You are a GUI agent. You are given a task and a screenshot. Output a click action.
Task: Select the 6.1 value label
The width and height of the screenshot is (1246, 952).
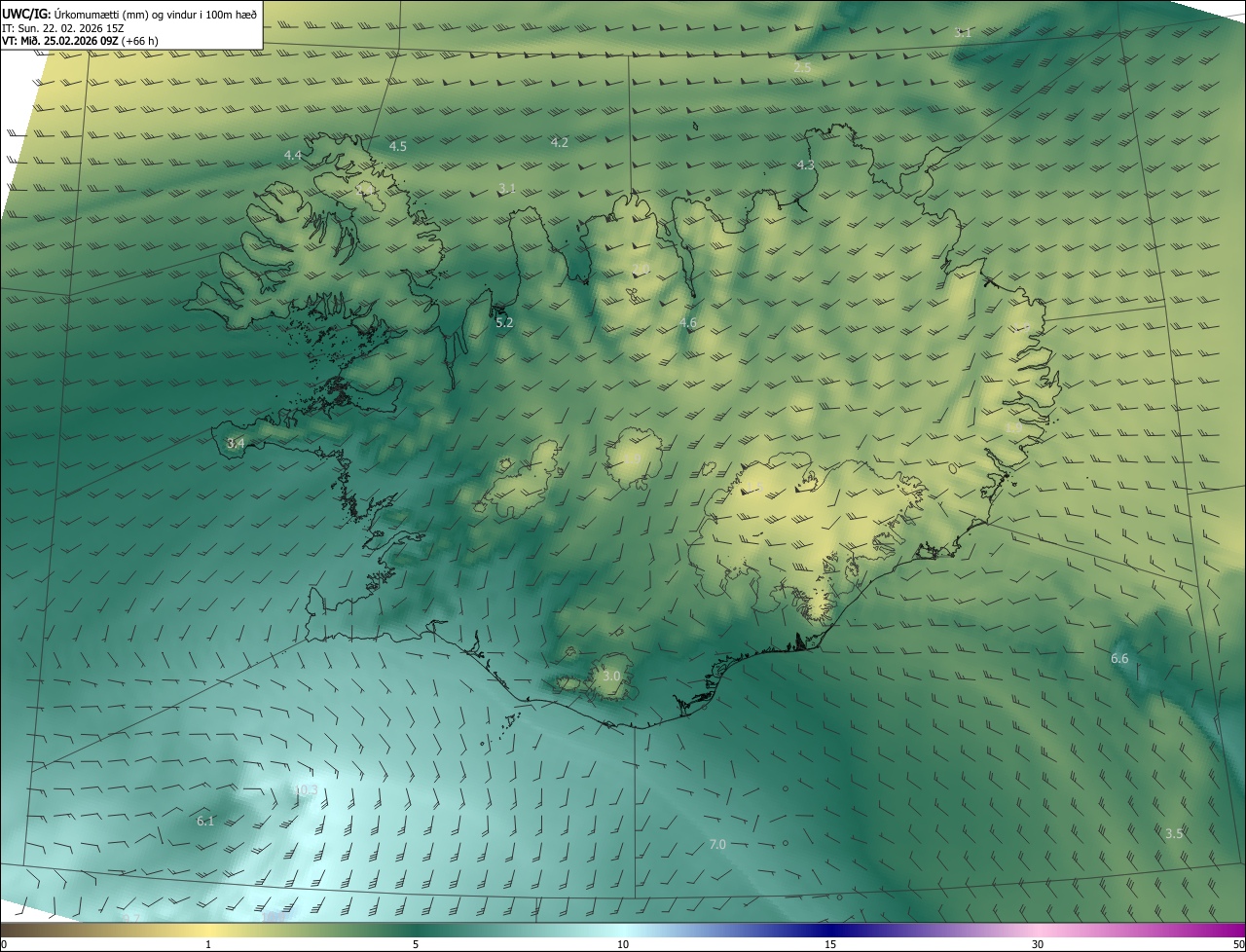pos(205,822)
